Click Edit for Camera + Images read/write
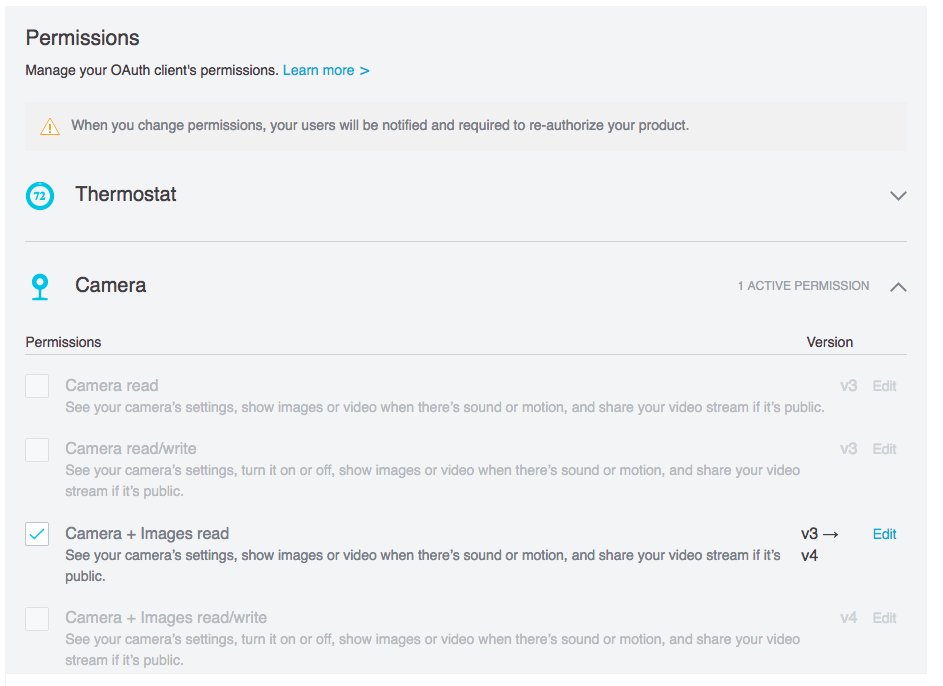943x686 pixels. click(x=884, y=618)
